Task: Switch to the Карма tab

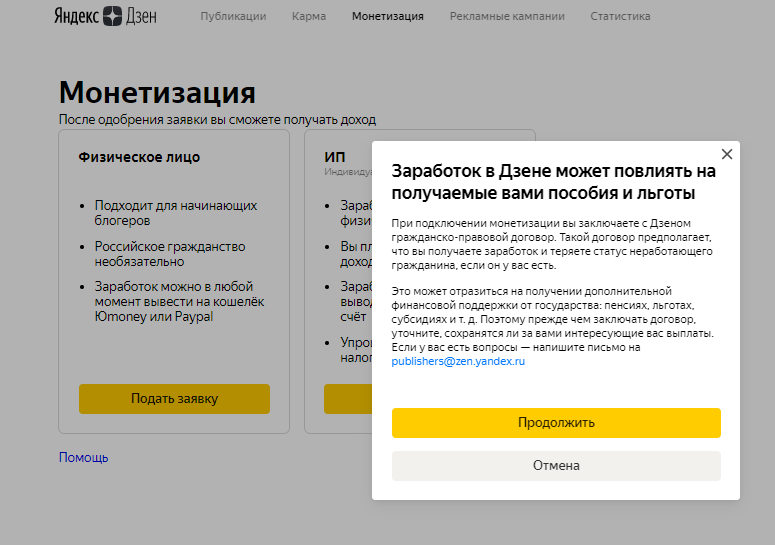Action: [x=309, y=16]
